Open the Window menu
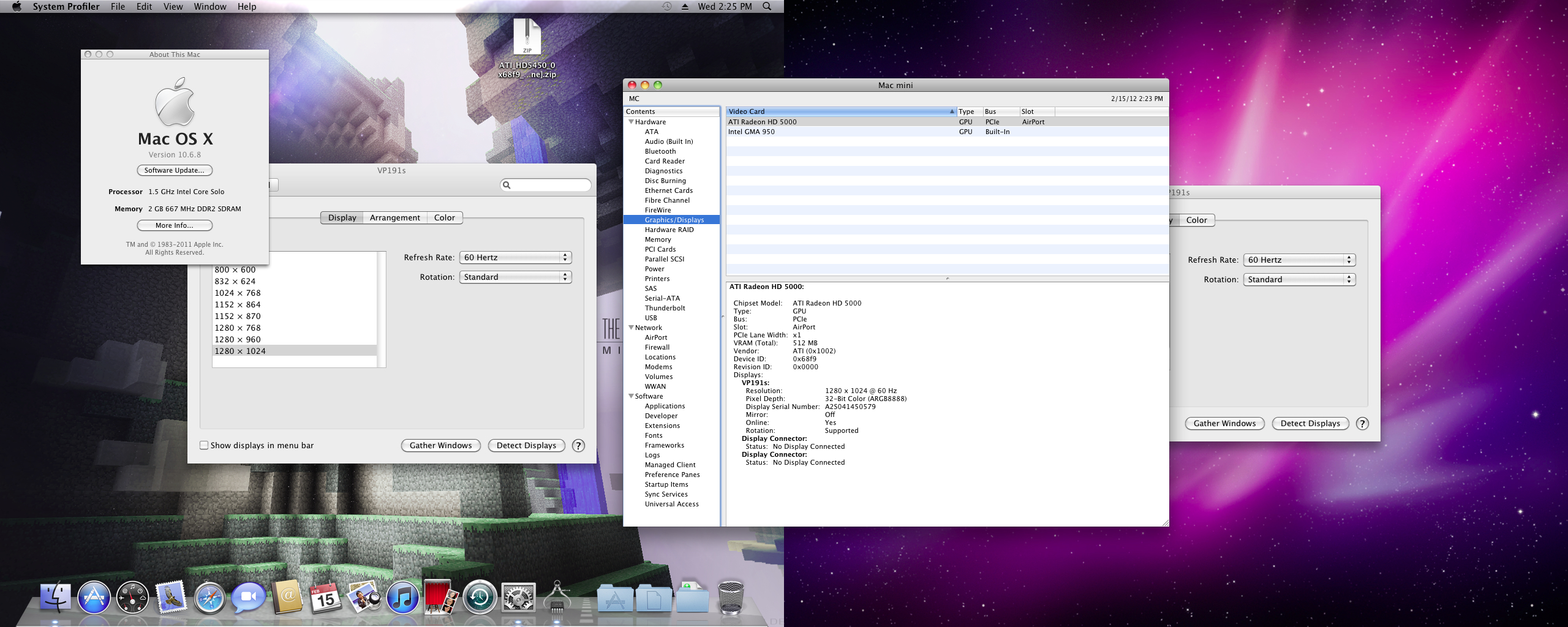The height and width of the screenshot is (627, 1568). coord(210,6)
